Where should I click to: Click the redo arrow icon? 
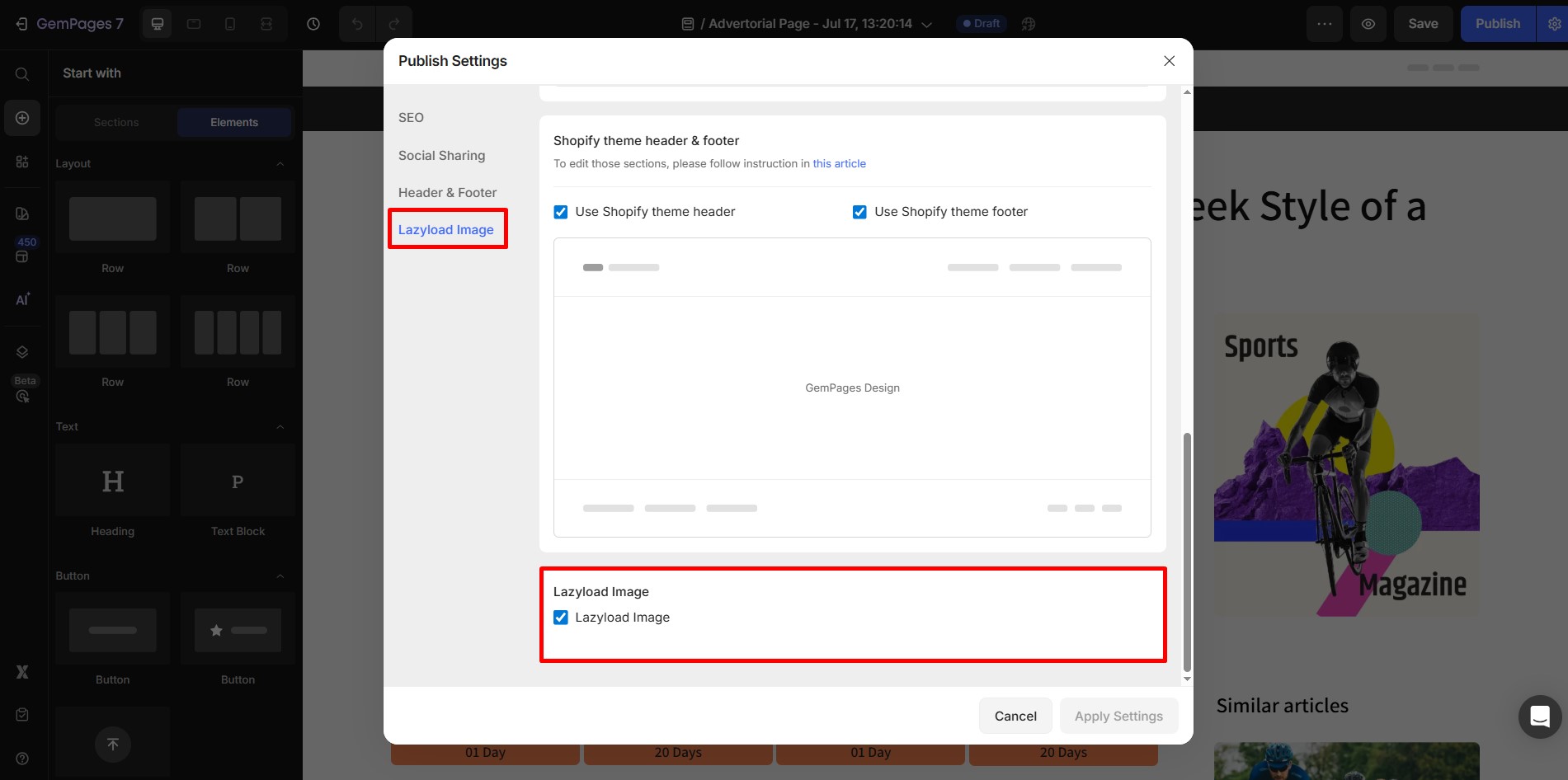point(395,23)
